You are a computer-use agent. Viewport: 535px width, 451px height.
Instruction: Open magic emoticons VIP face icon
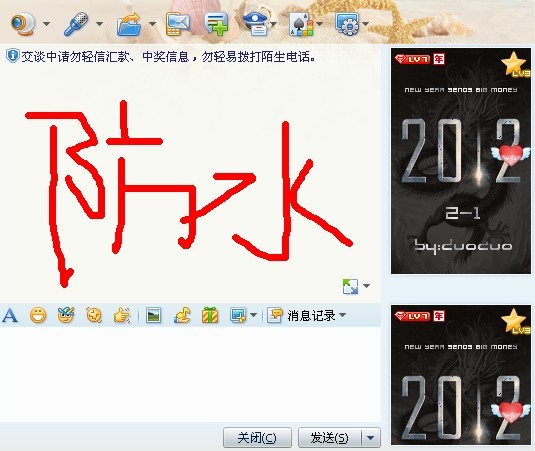pos(66,315)
